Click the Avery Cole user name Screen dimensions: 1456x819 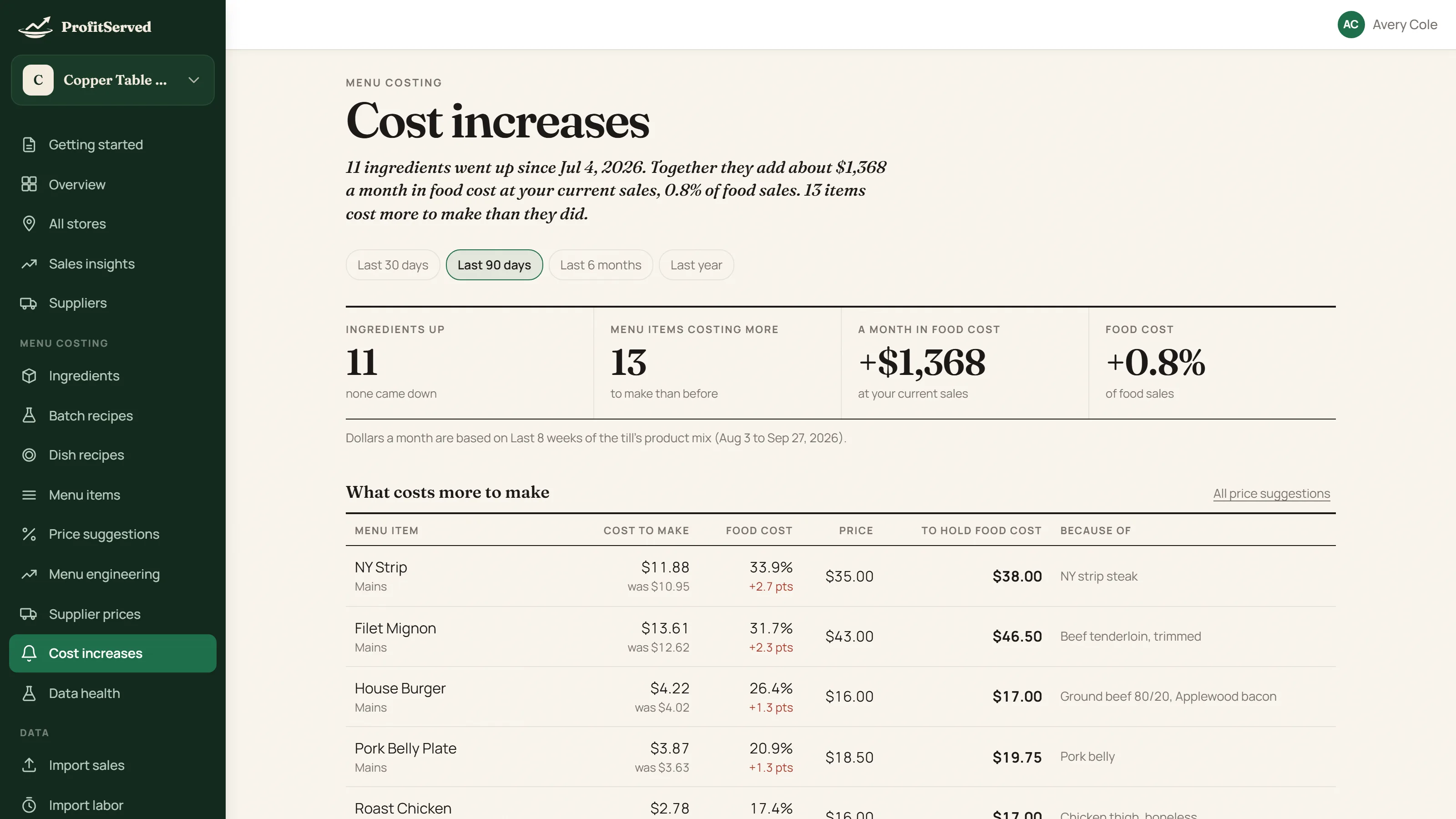tap(1405, 25)
